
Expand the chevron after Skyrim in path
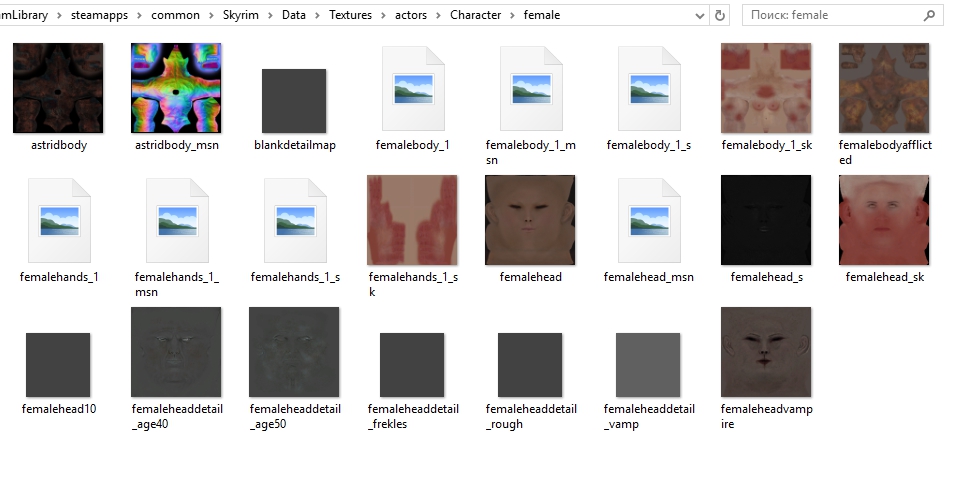point(270,16)
